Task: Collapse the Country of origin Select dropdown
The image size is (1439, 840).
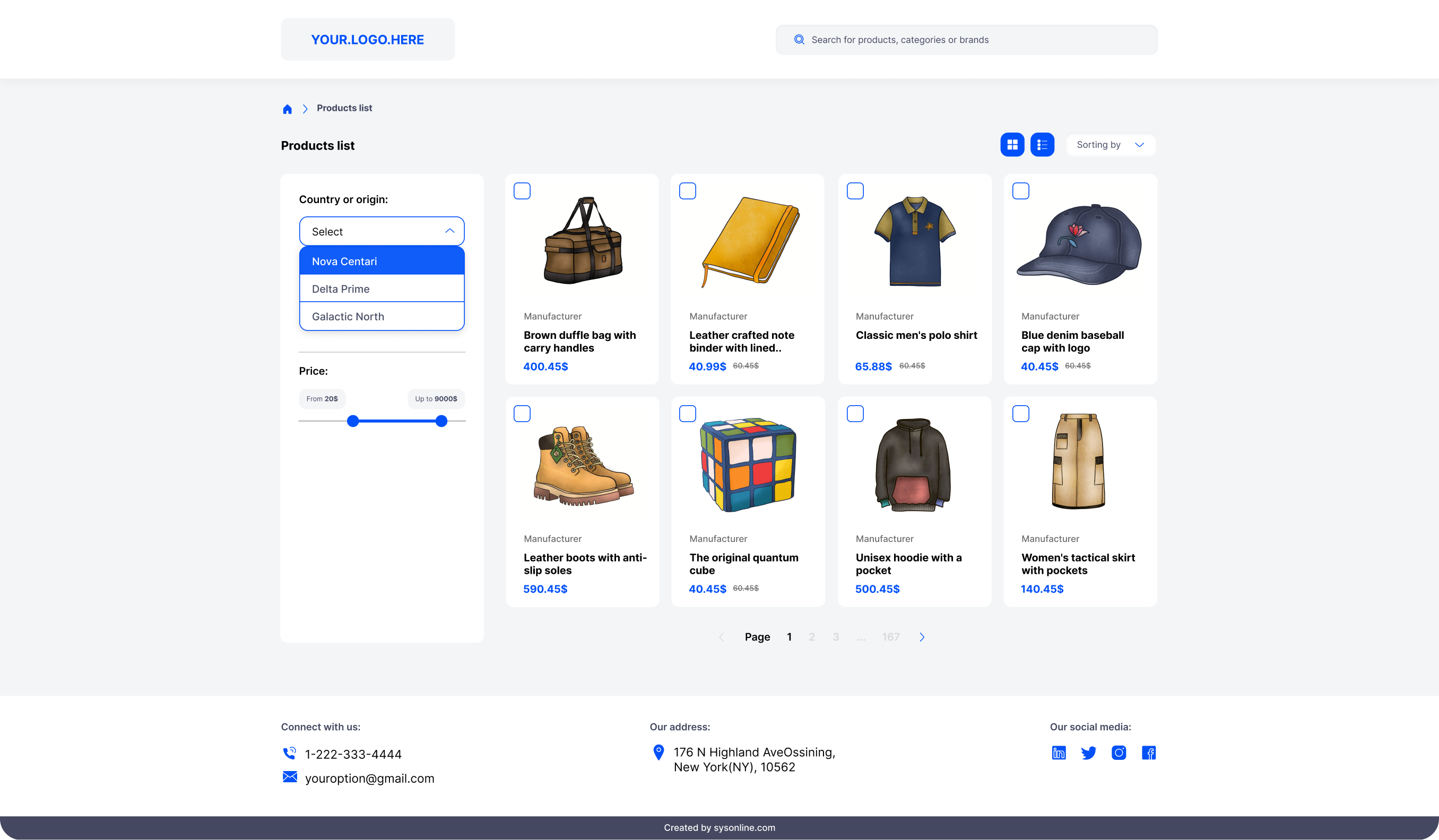Action: (x=382, y=231)
